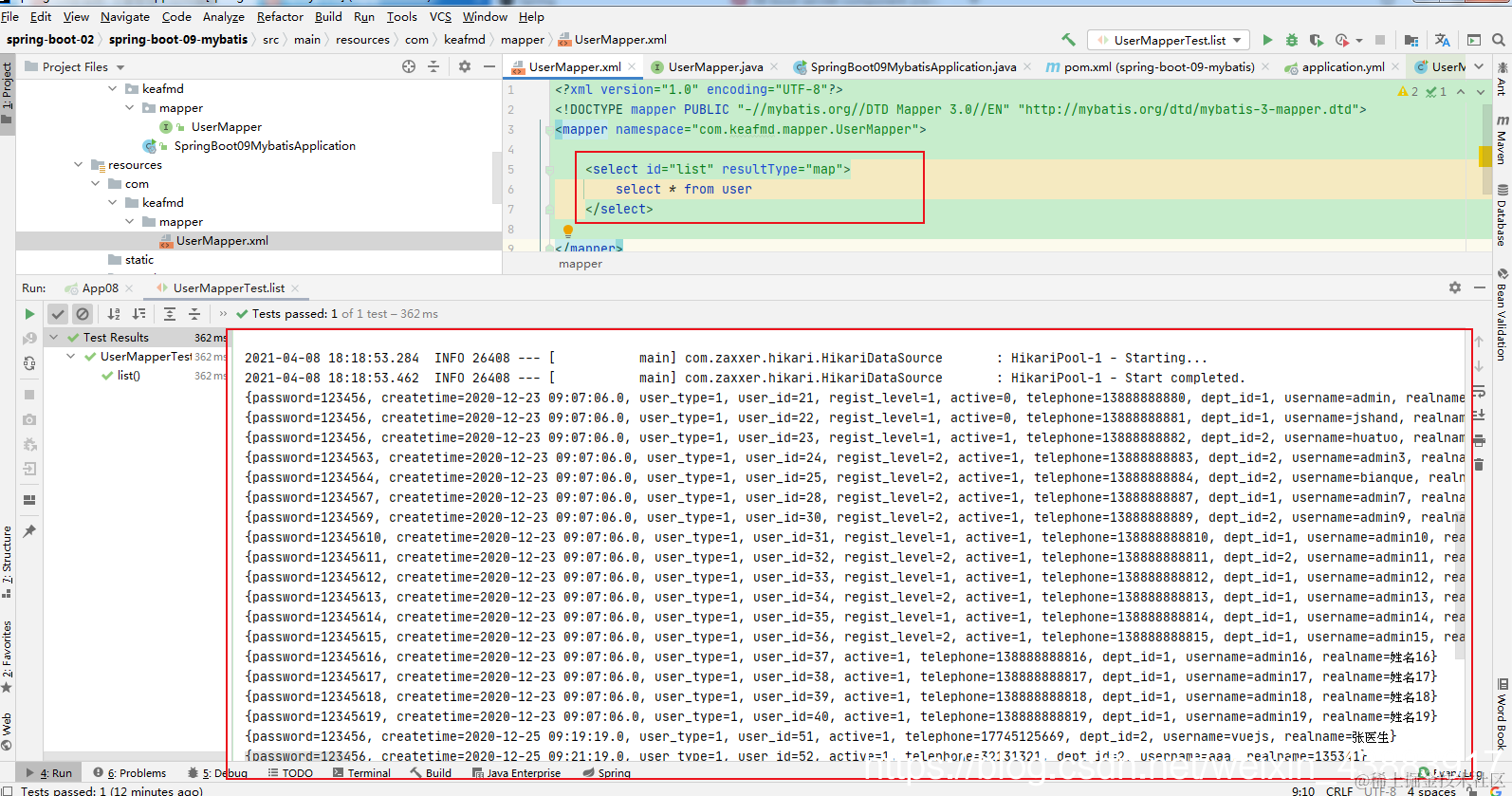This screenshot has height=796, width=1512.
Task: Open Java Enterprise tool window
Action: [x=516, y=773]
